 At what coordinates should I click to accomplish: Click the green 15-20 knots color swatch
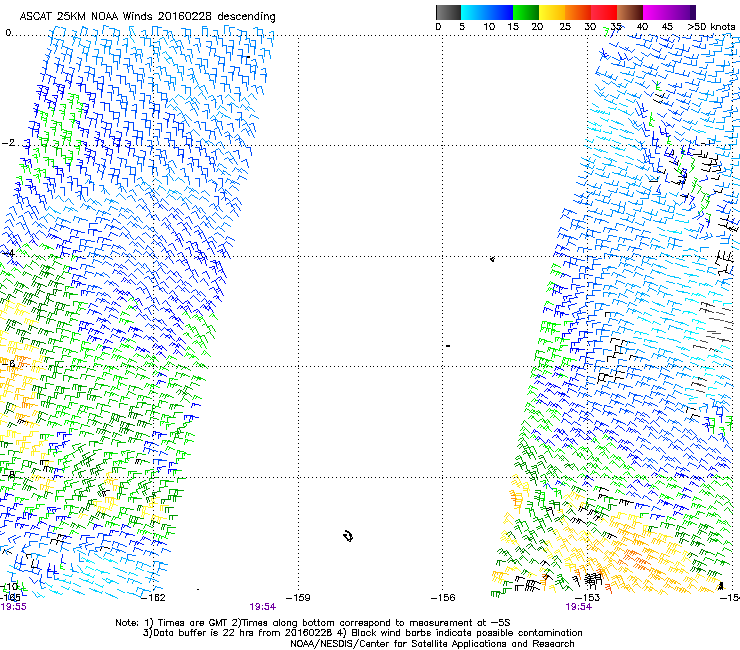coord(526,12)
